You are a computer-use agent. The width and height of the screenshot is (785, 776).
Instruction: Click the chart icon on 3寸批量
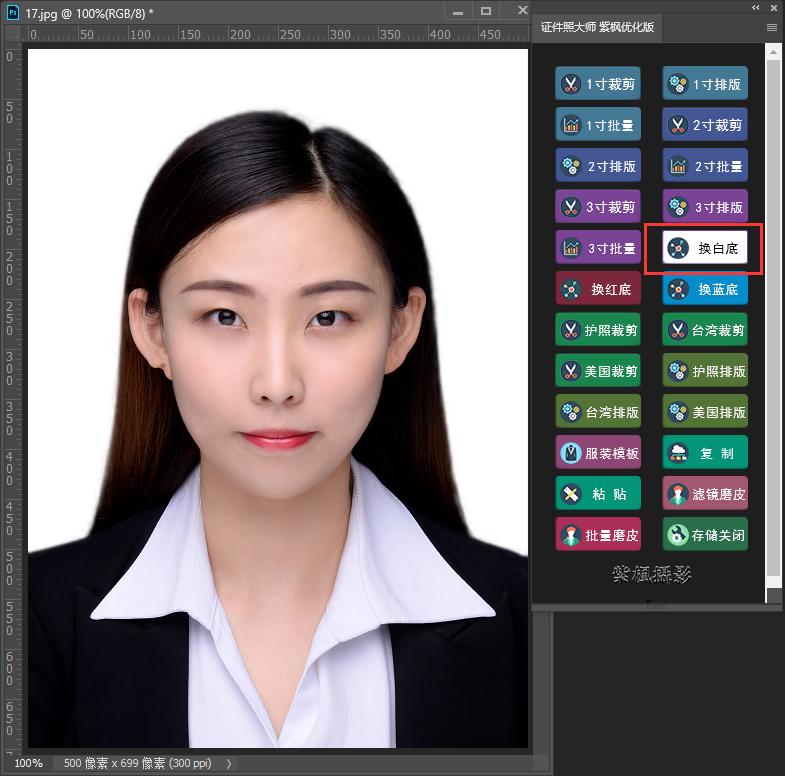[x=571, y=247]
